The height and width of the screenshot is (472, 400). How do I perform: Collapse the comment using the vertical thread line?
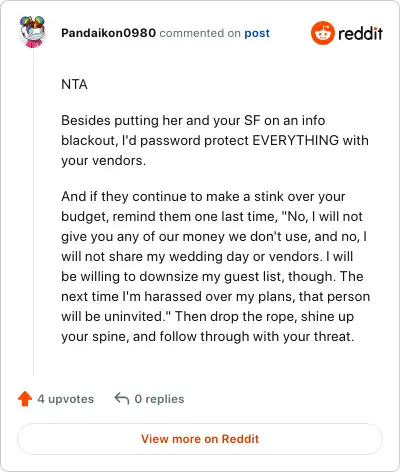(x=33, y=213)
